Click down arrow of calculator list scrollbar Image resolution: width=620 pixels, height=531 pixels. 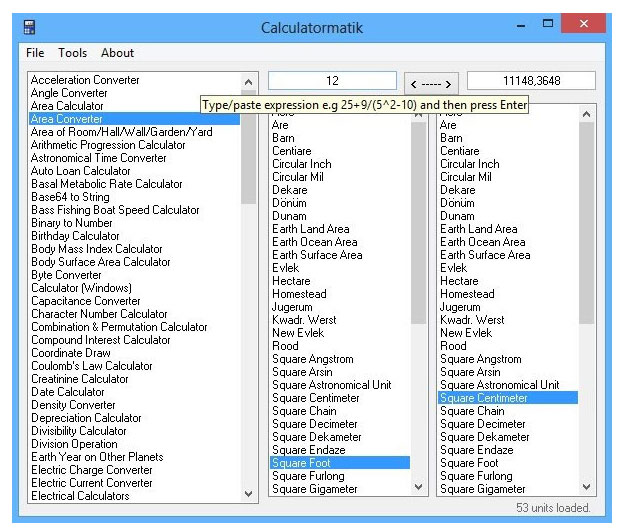[248, 493]
